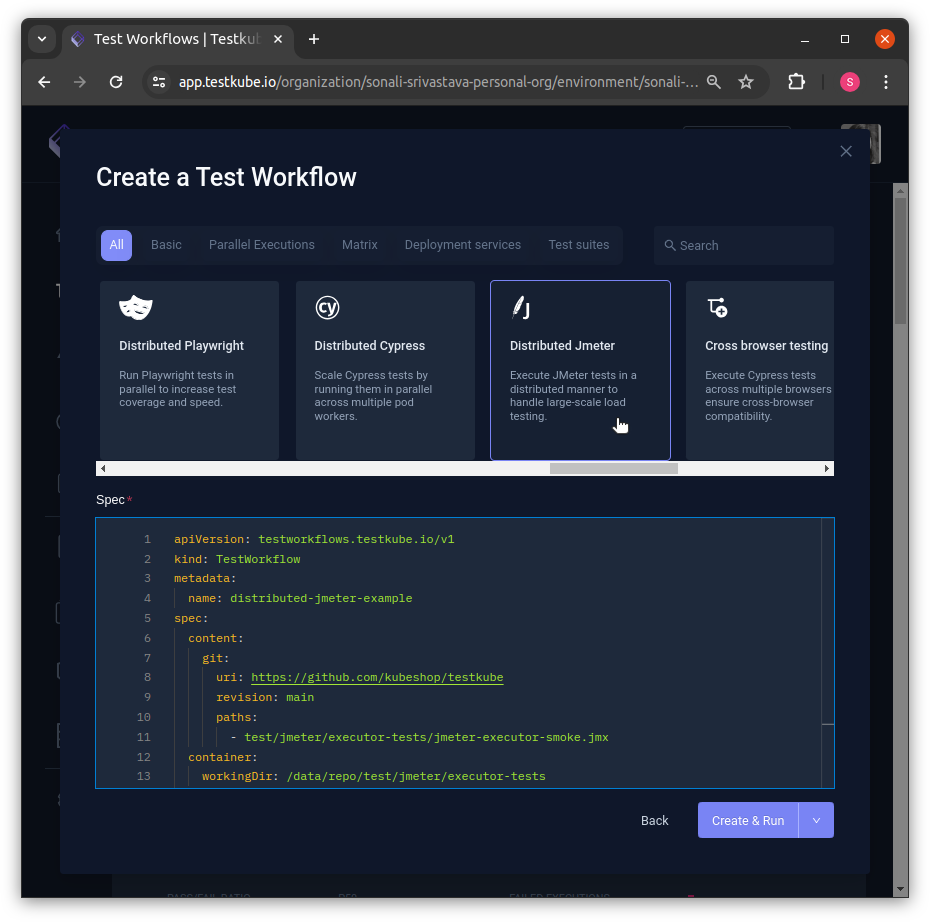Go back in browser history
Viewport: 930px width, 922px height.
click(44, 82)
